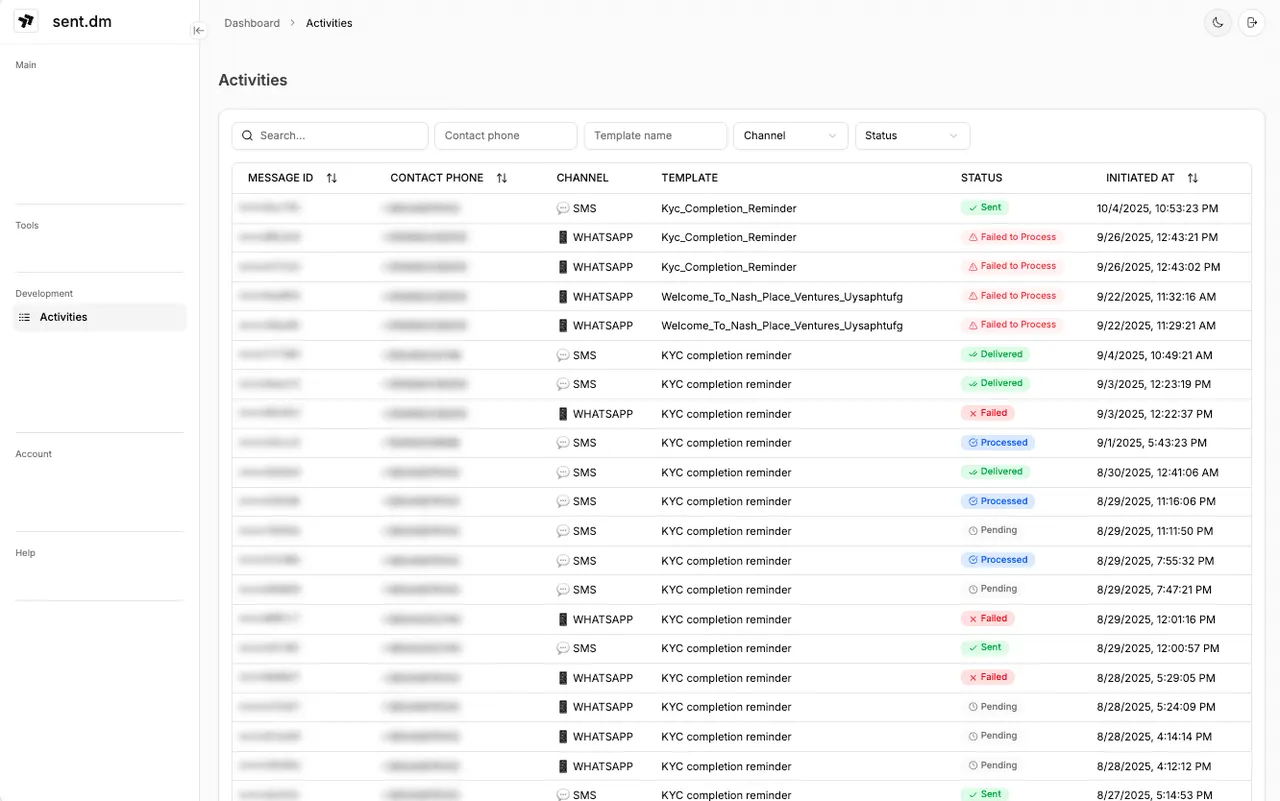1280x801 pixels.
Task: Click the logout icon at top right
Action: (x=1251, y=22)
